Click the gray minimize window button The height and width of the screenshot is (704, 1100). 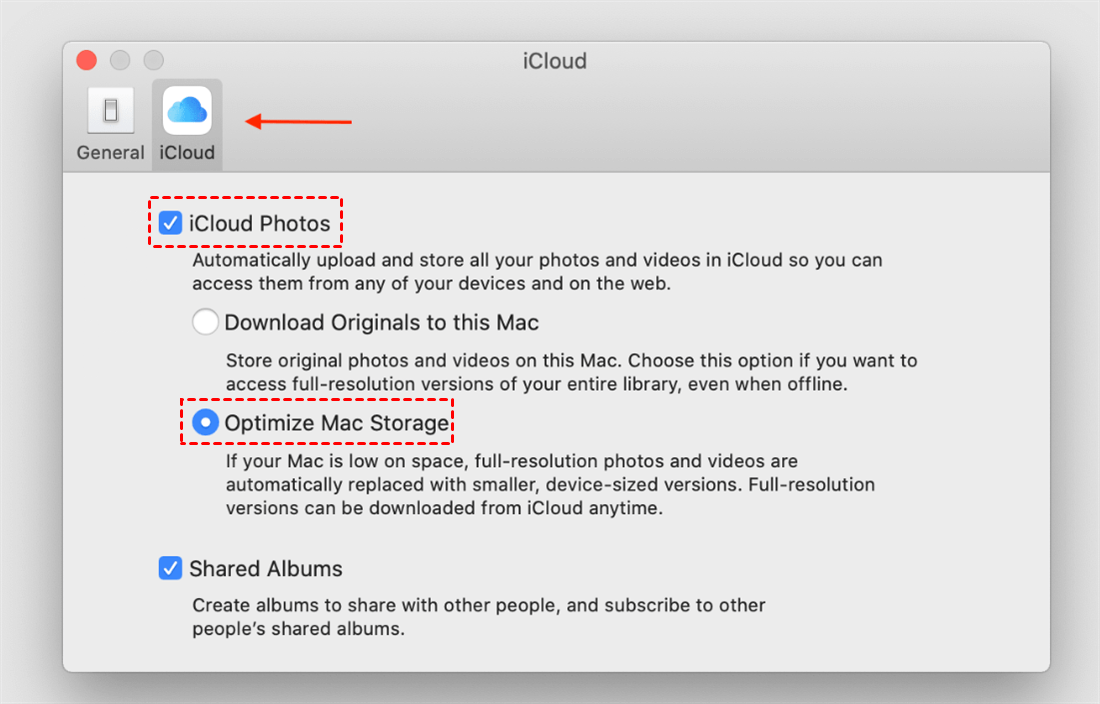tap(120, 60)
